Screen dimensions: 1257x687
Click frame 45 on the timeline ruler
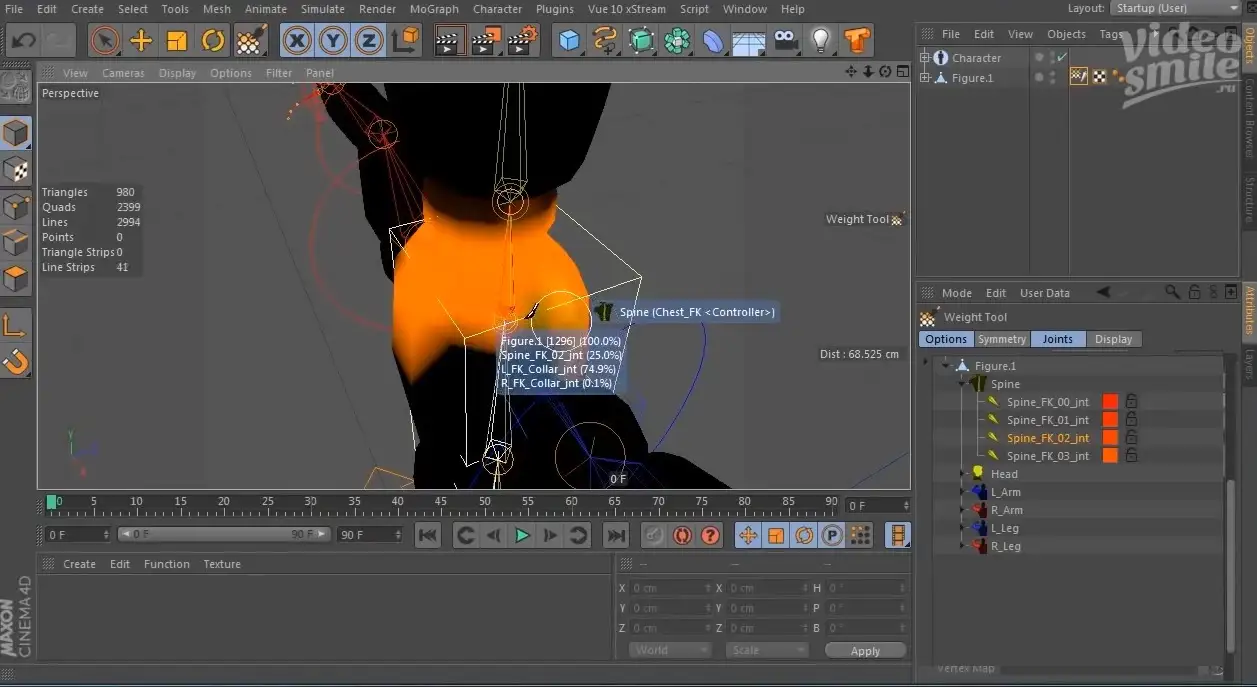point(441,502)
